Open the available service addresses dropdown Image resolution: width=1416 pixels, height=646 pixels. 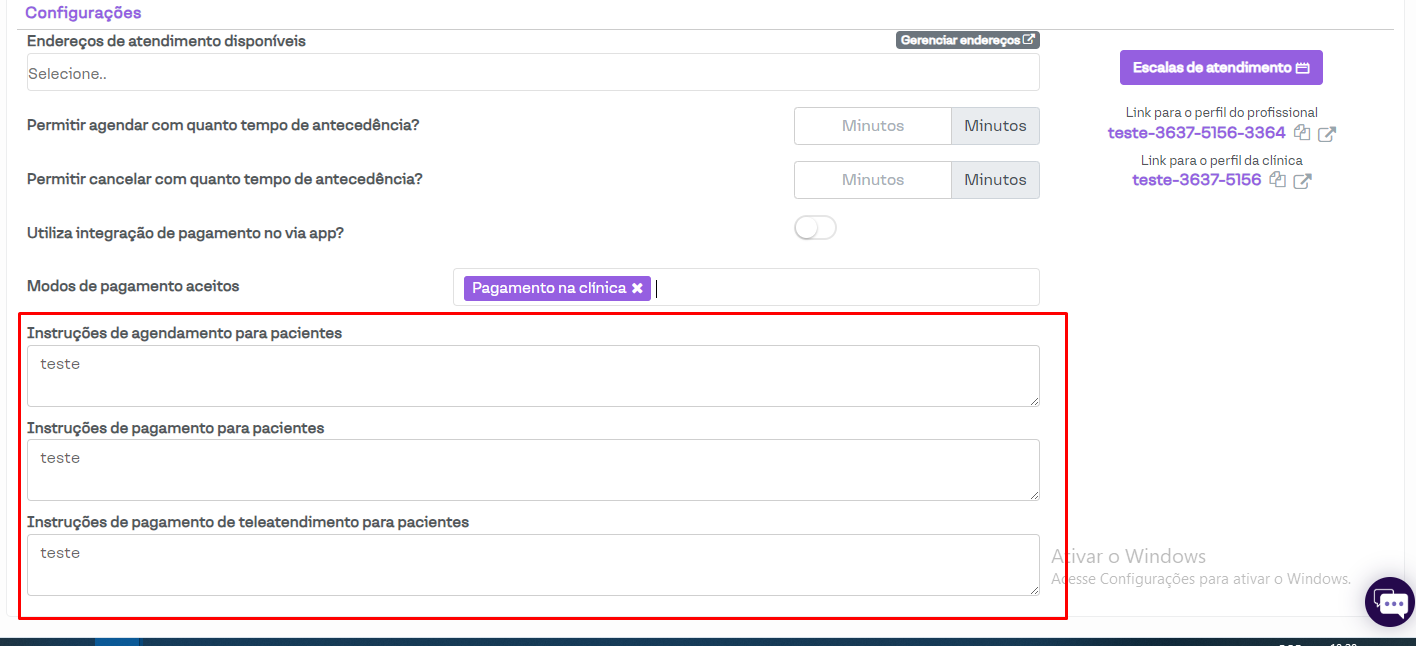[532, 73]
